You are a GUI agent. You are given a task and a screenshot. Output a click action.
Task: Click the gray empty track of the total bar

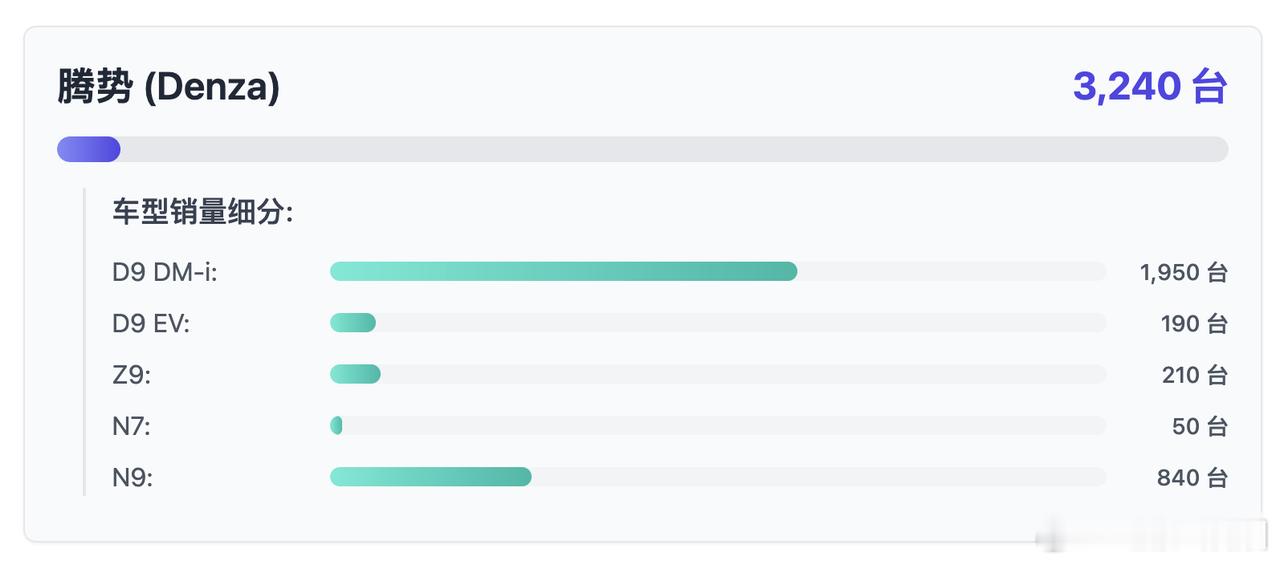(670, 150)
